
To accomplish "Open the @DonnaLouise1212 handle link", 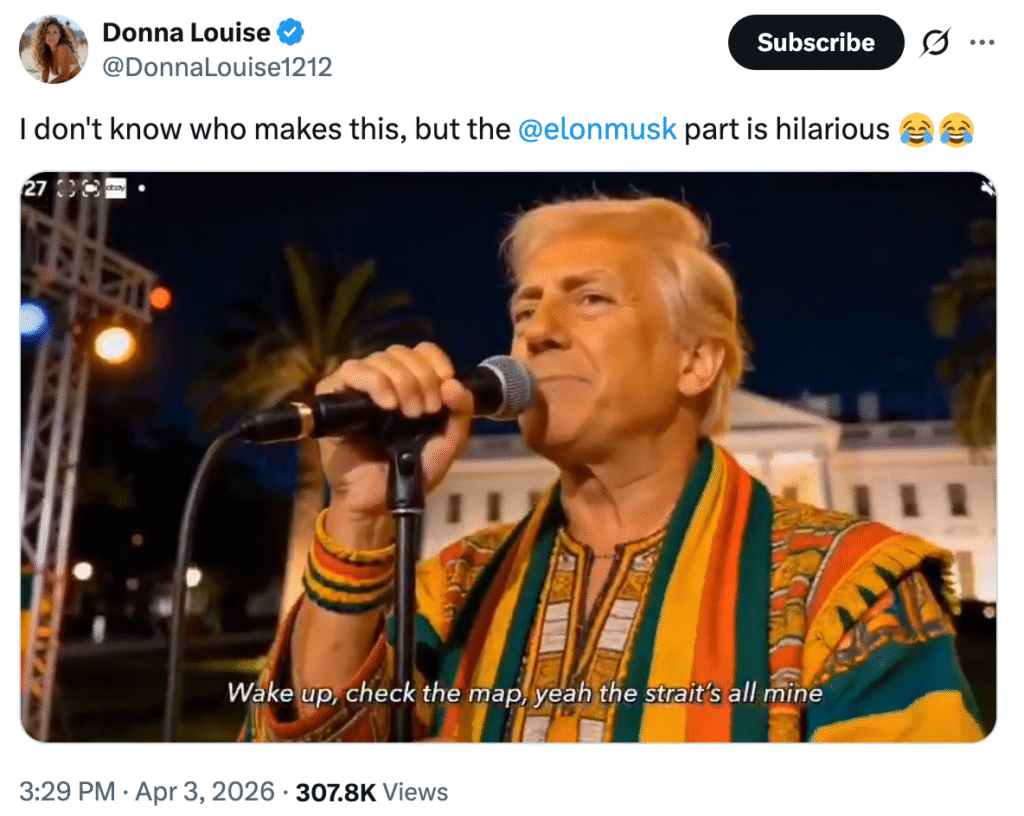I will tap(217, 67).
